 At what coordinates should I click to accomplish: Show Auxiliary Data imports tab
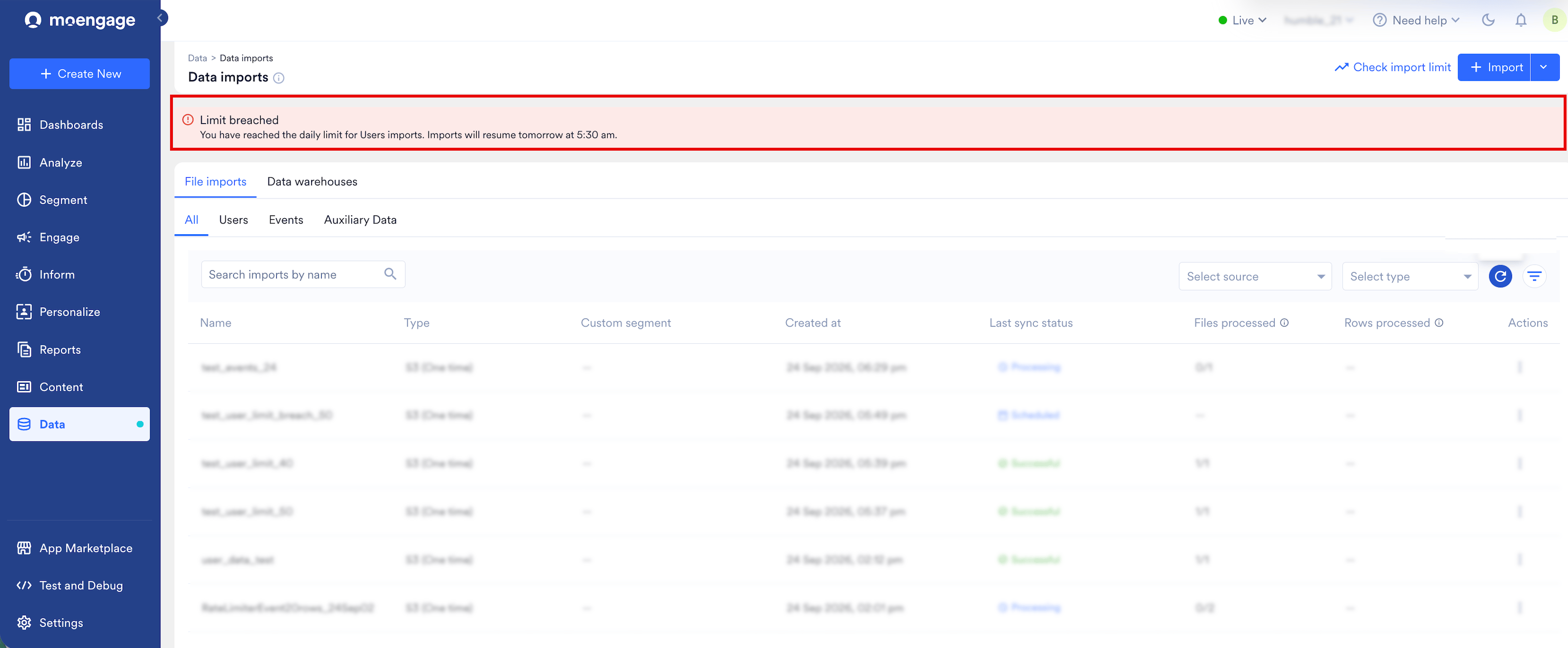(x=360, y=220)
